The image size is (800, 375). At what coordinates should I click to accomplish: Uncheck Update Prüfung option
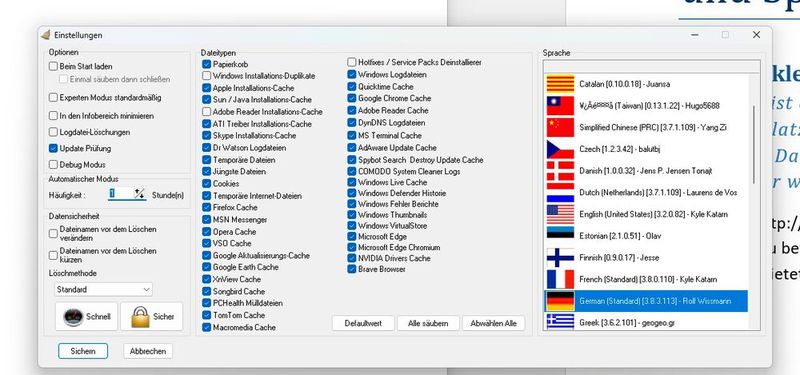click(x=53, y=148)
